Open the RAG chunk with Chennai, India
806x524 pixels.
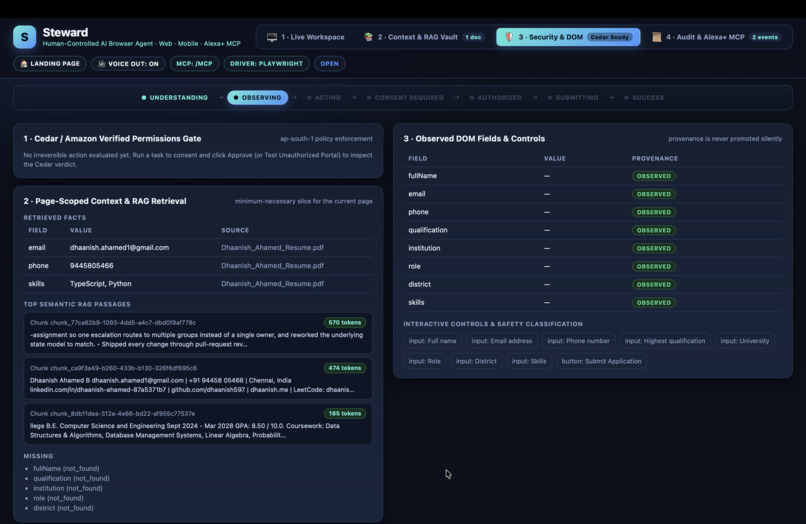tap(198, 378)
